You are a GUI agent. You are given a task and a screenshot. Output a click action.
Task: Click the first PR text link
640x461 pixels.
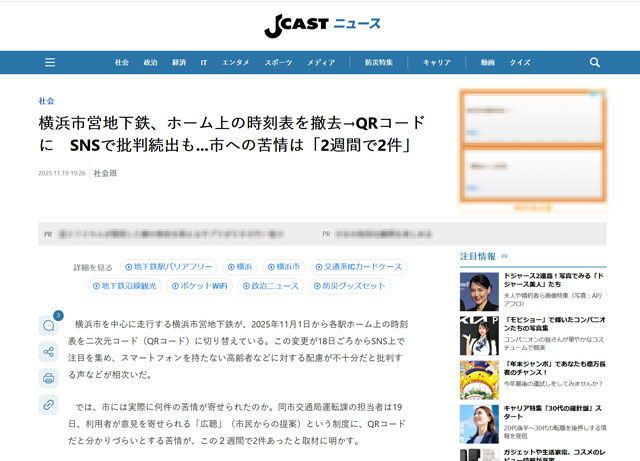tap(171, 234)
